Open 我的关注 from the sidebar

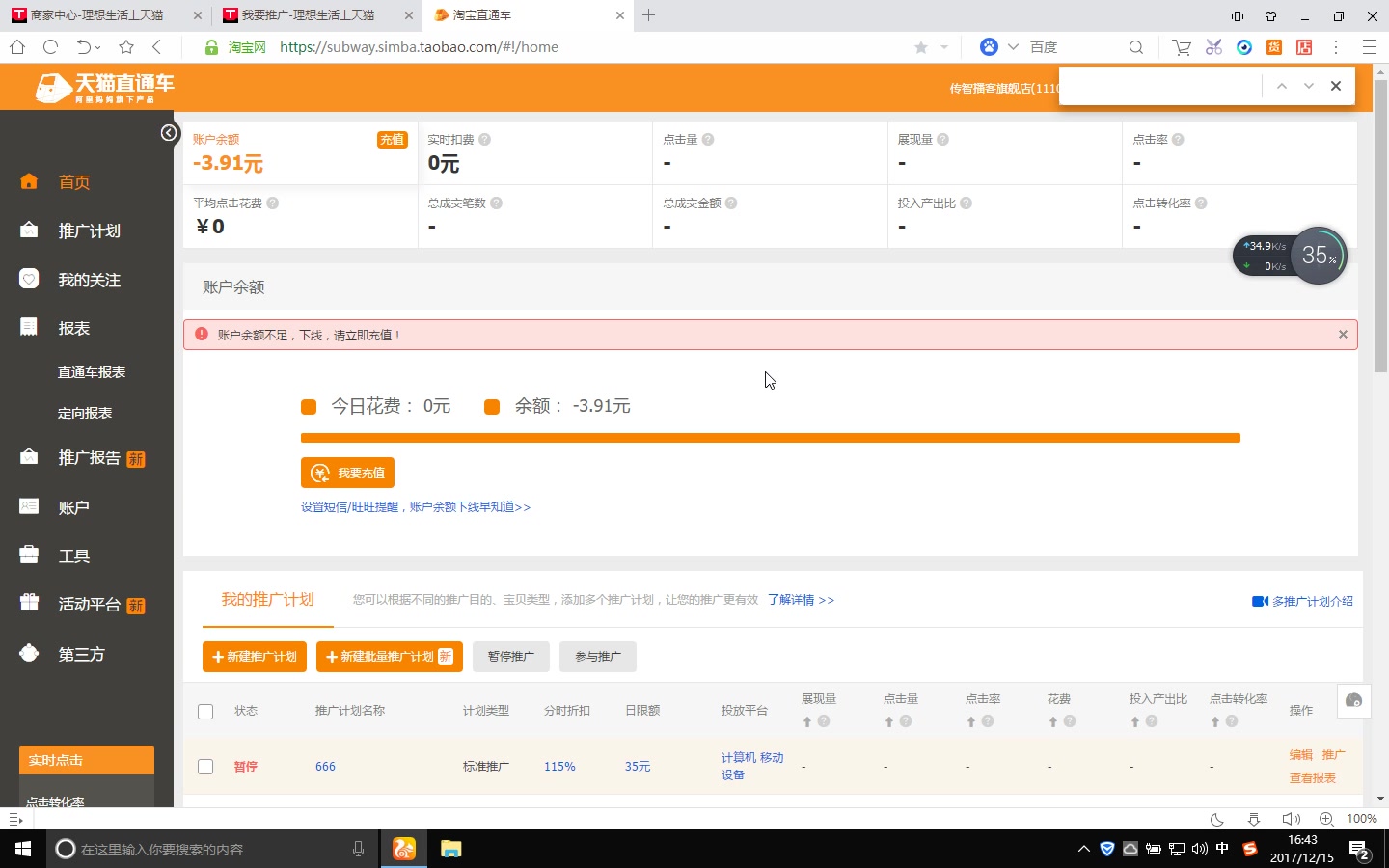pos(87,280)
